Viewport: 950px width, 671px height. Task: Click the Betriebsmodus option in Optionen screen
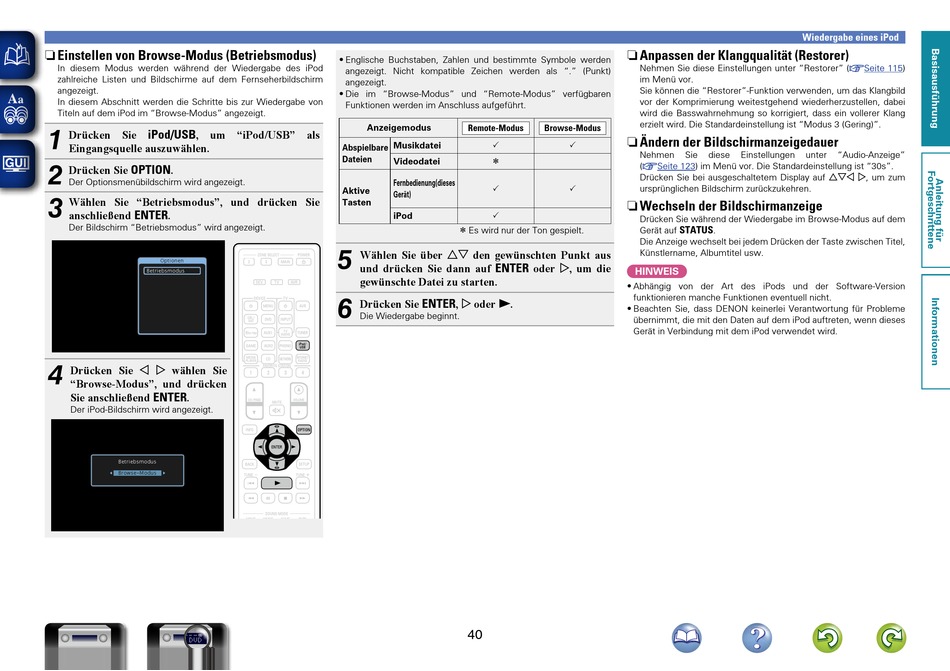(172, 271)
